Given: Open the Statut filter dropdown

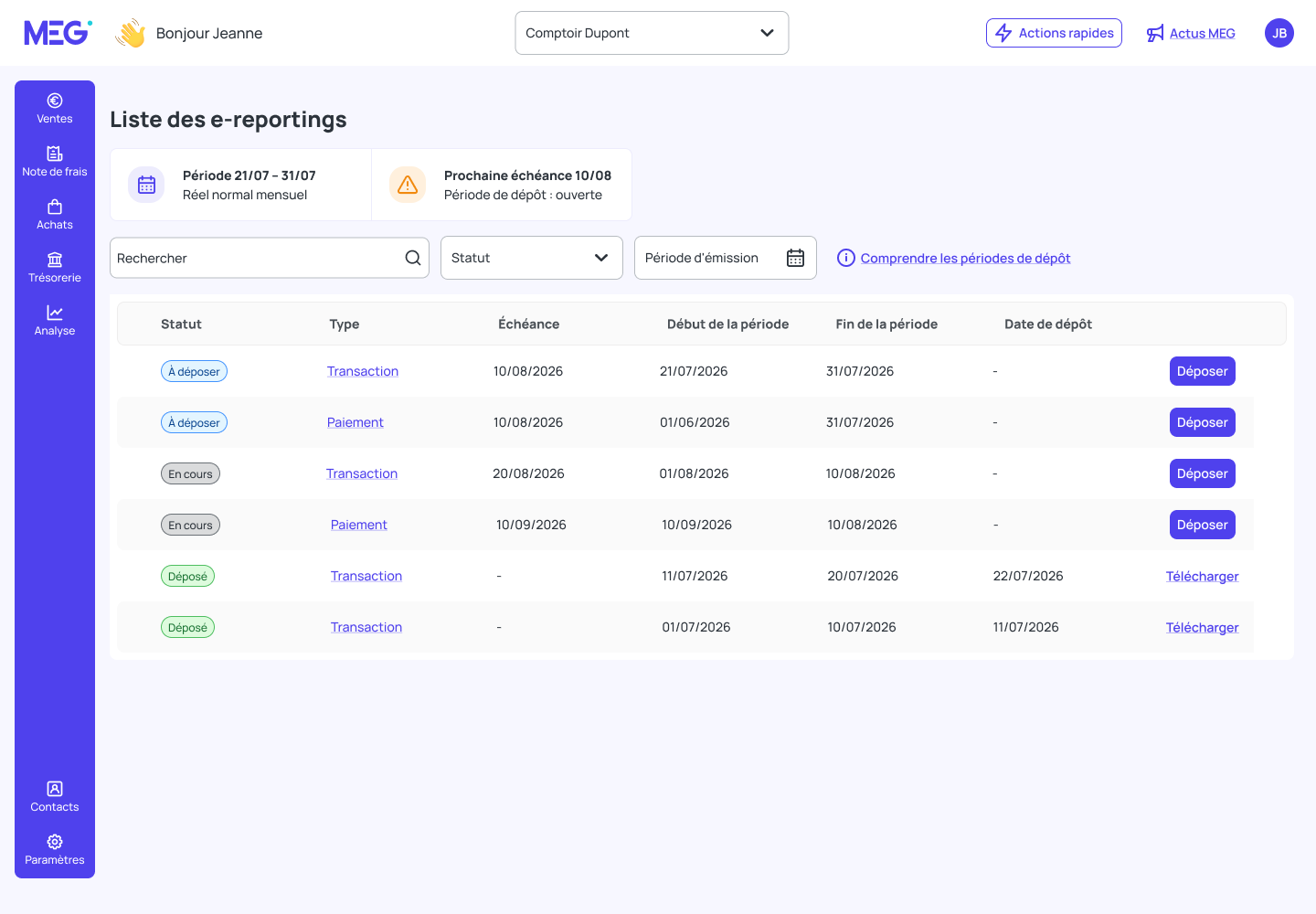Looking at the screenshot, I should tap(532, 258).
